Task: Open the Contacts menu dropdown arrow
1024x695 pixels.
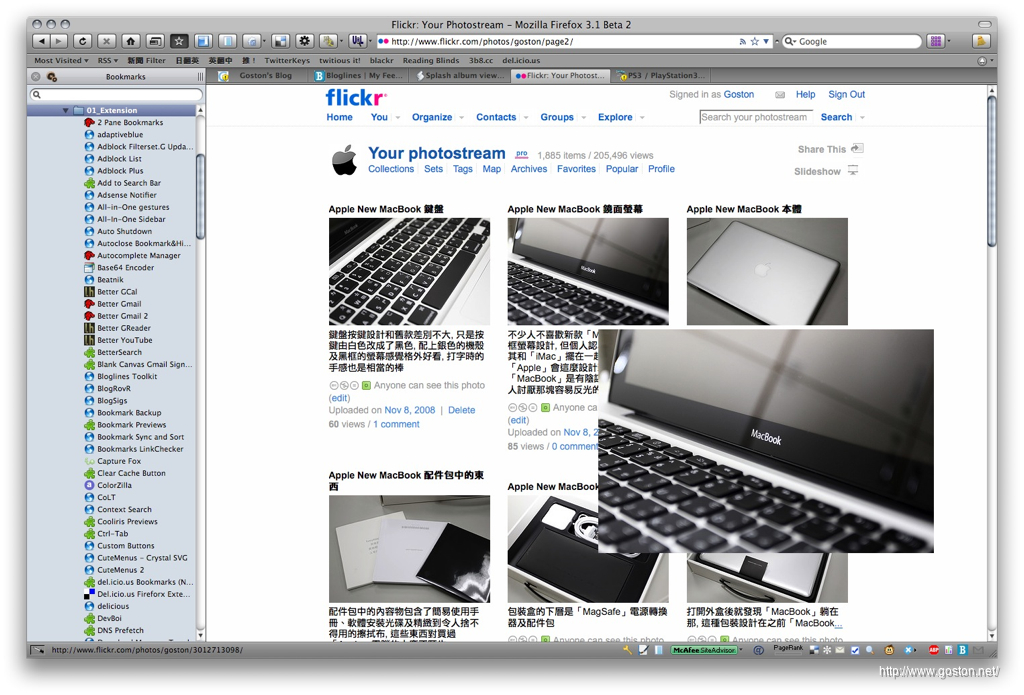Action: point(526,118)
